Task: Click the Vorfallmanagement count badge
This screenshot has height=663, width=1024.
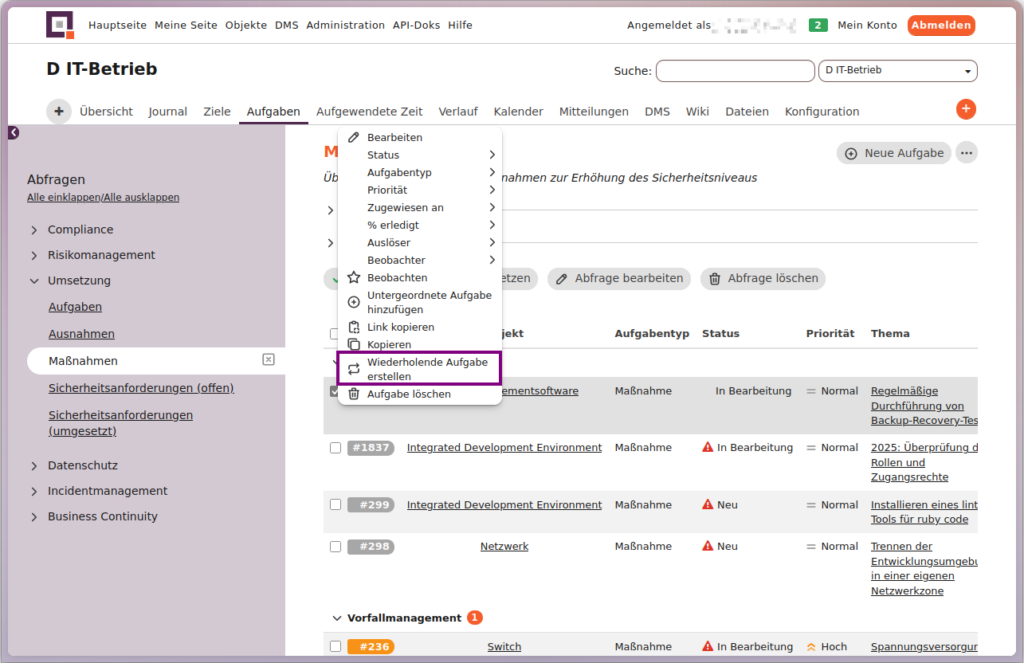Action: pyautogui.click(x=474, y=618)
